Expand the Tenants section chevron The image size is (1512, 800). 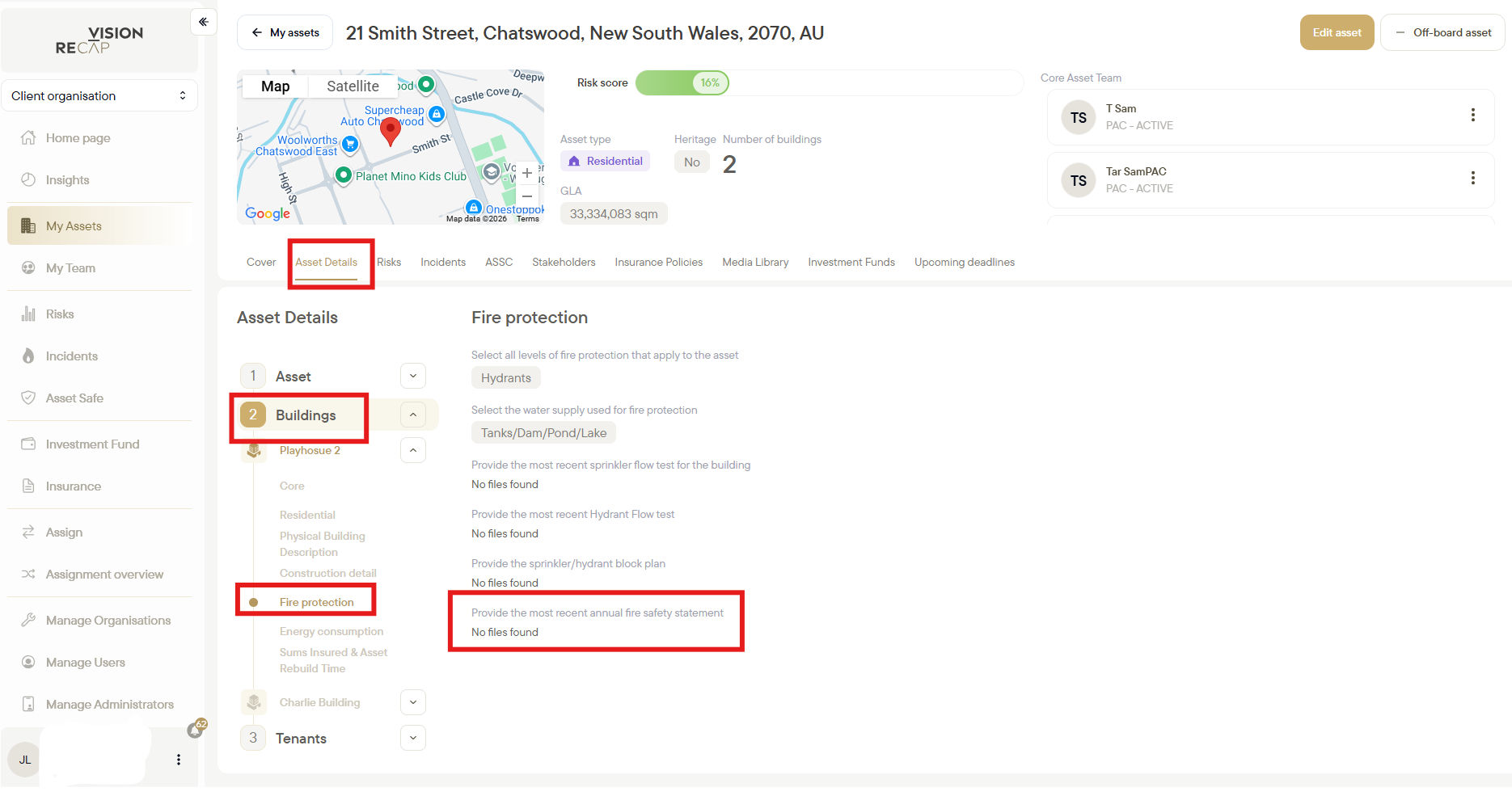point(413,738)
